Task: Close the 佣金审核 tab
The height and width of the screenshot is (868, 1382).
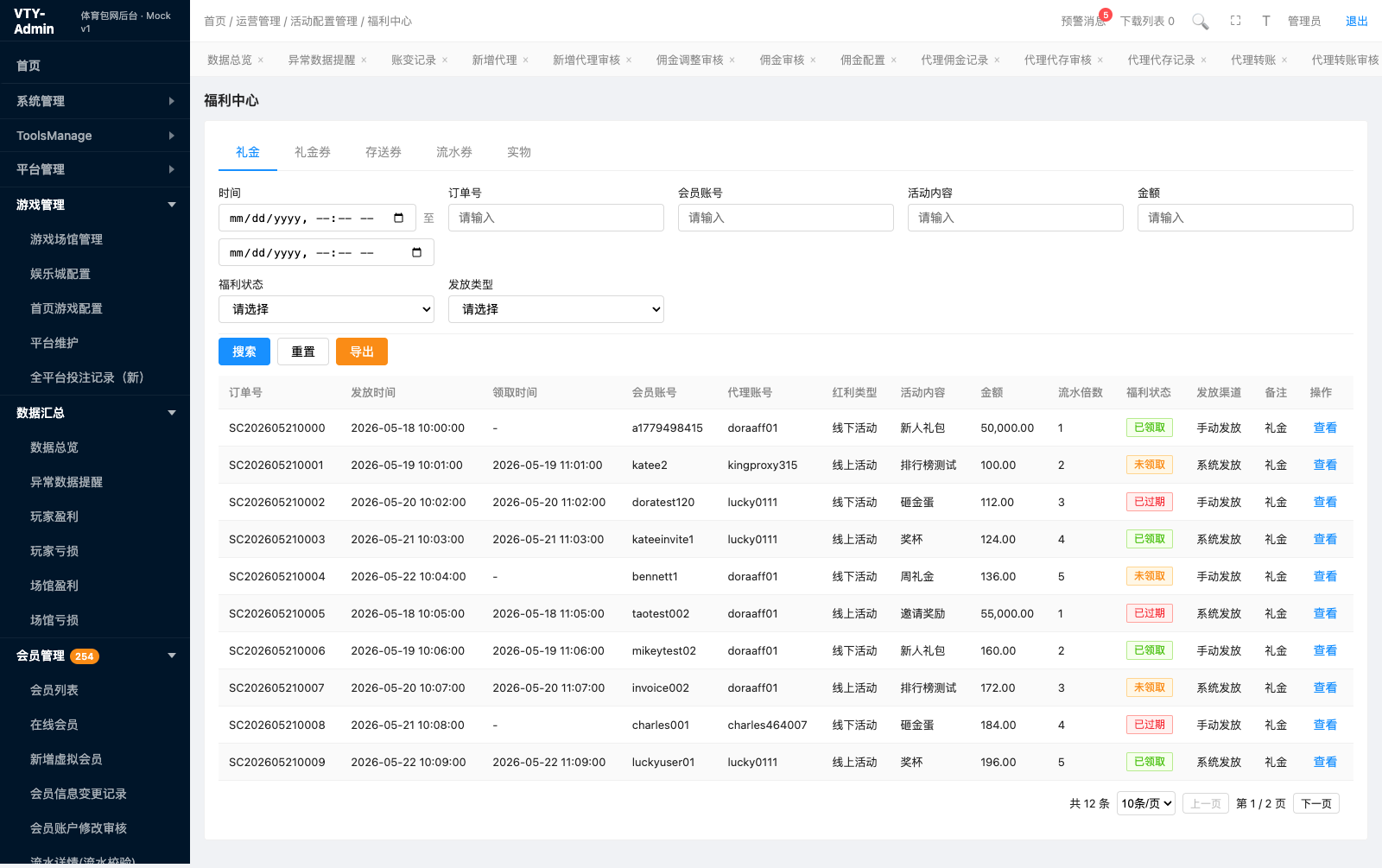Action: [x=813, y=60]
